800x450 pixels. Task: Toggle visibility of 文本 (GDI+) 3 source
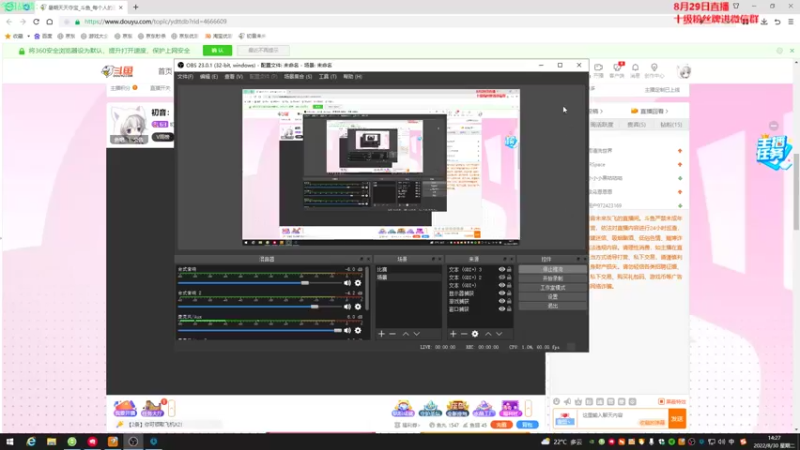(x=502, y=269)
